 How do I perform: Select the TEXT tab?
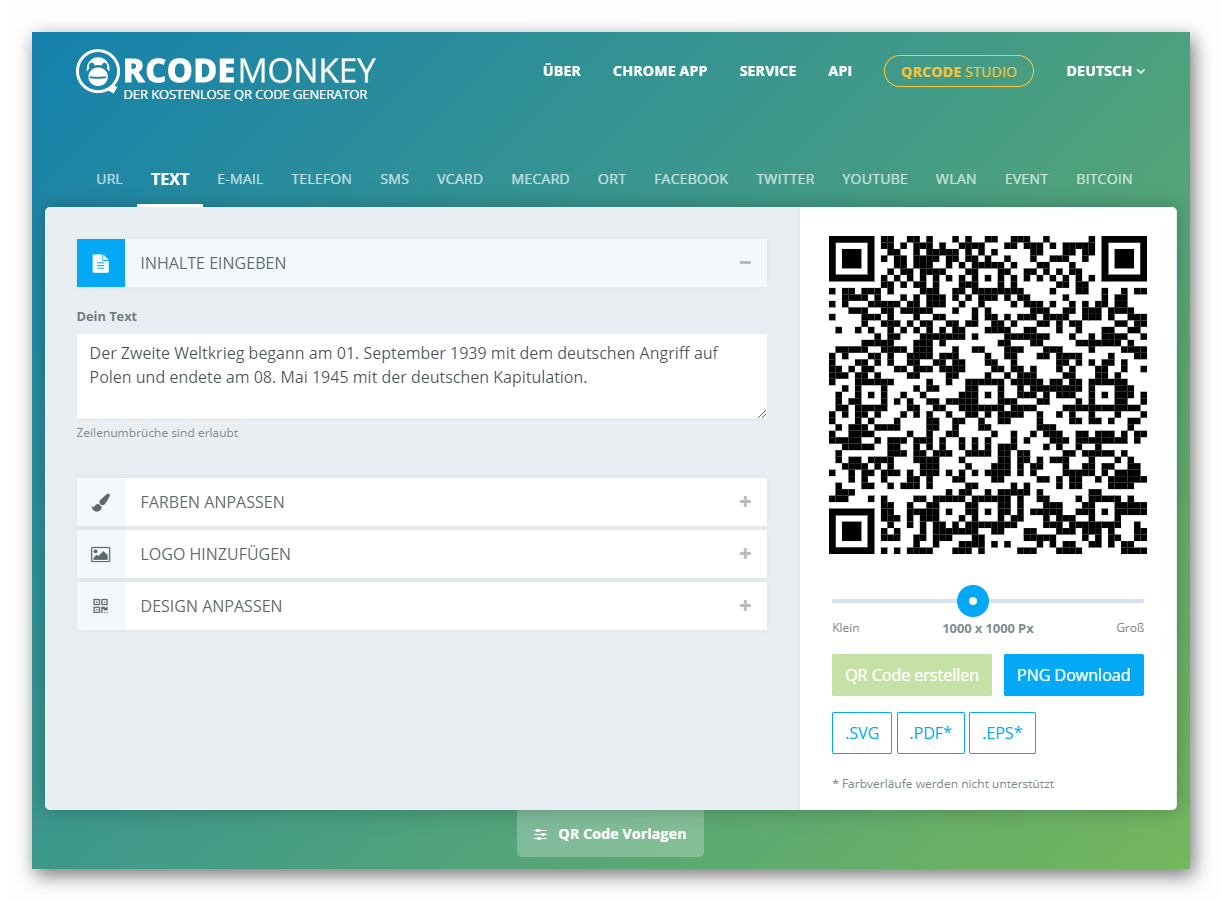[170, 179]
